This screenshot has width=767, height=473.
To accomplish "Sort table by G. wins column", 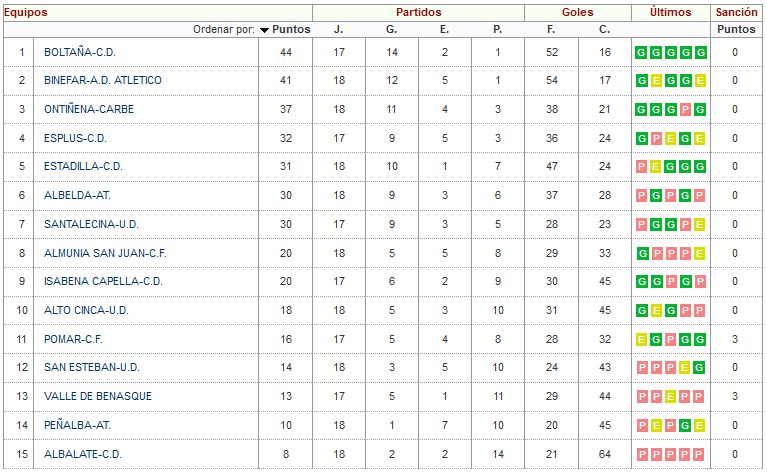I will (391, 29).
